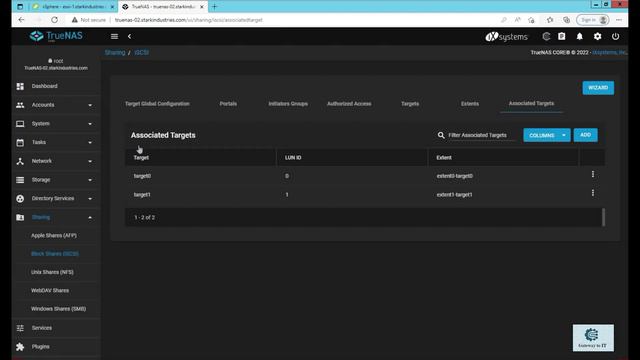
Task: Click the Plugins puzzle icon
Action: 20,347
